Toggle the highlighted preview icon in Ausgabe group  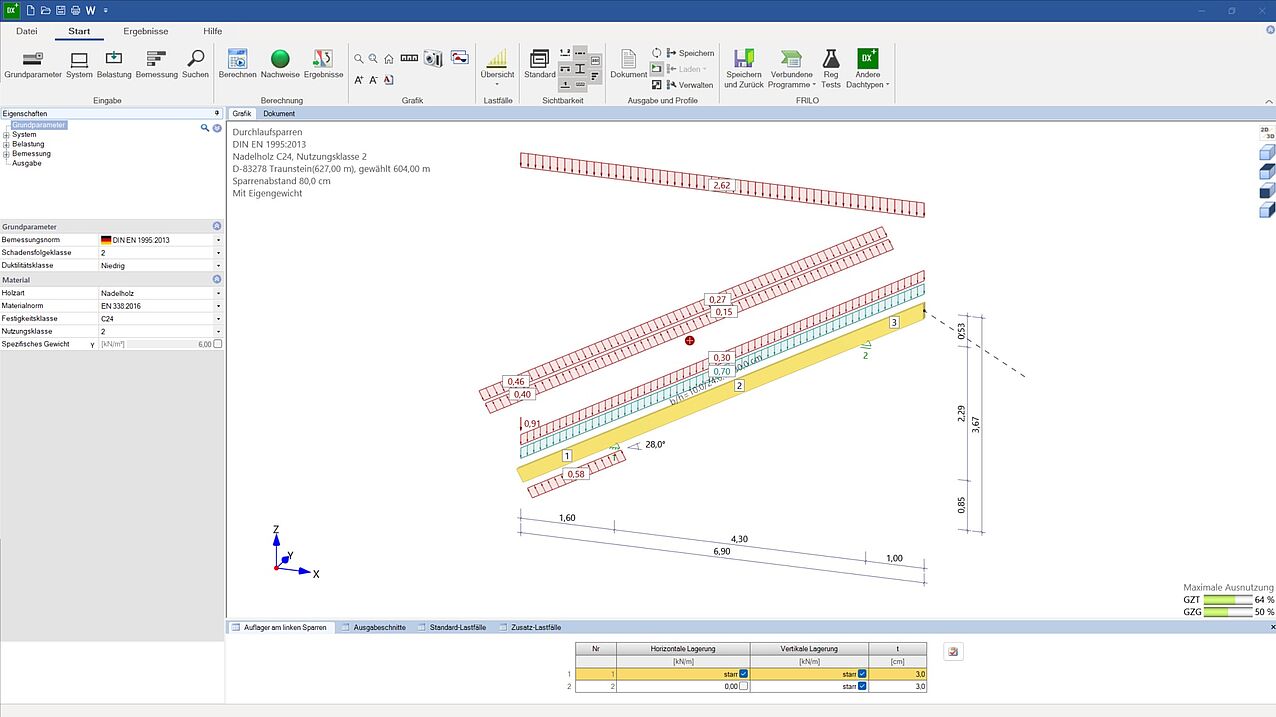tap(657, 69)
